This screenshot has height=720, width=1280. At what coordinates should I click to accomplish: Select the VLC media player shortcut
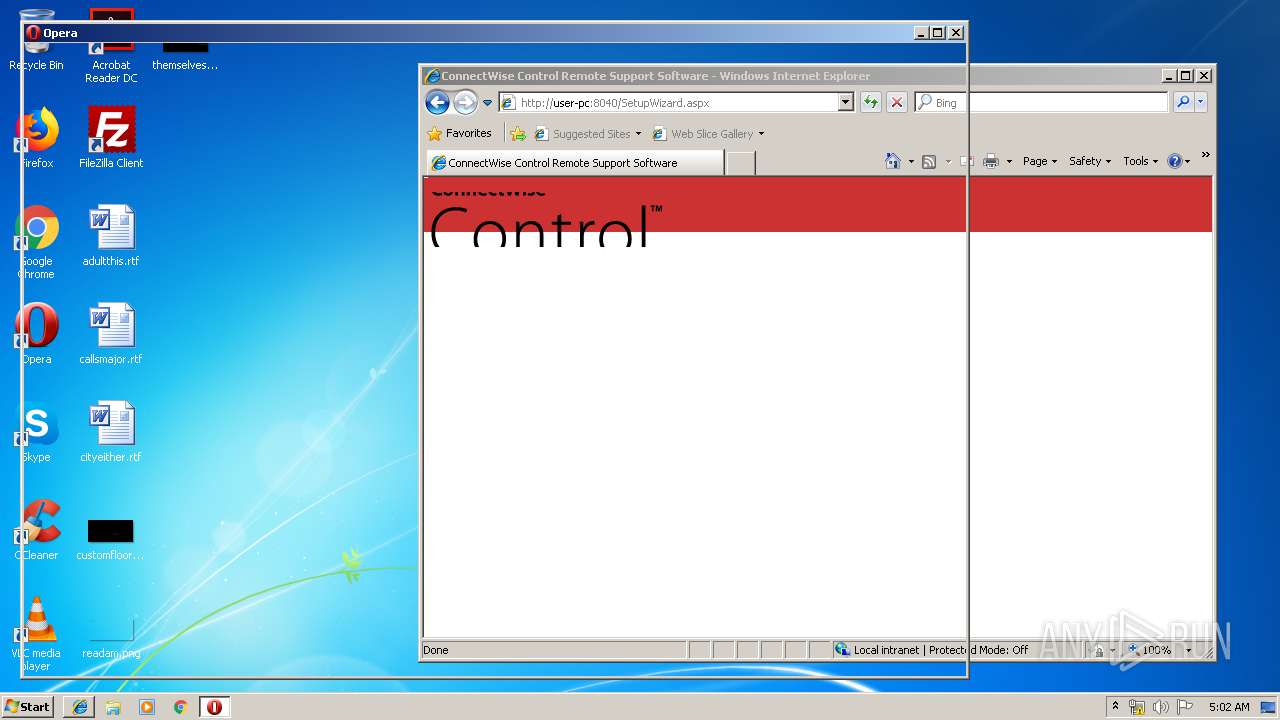(37, 634)
